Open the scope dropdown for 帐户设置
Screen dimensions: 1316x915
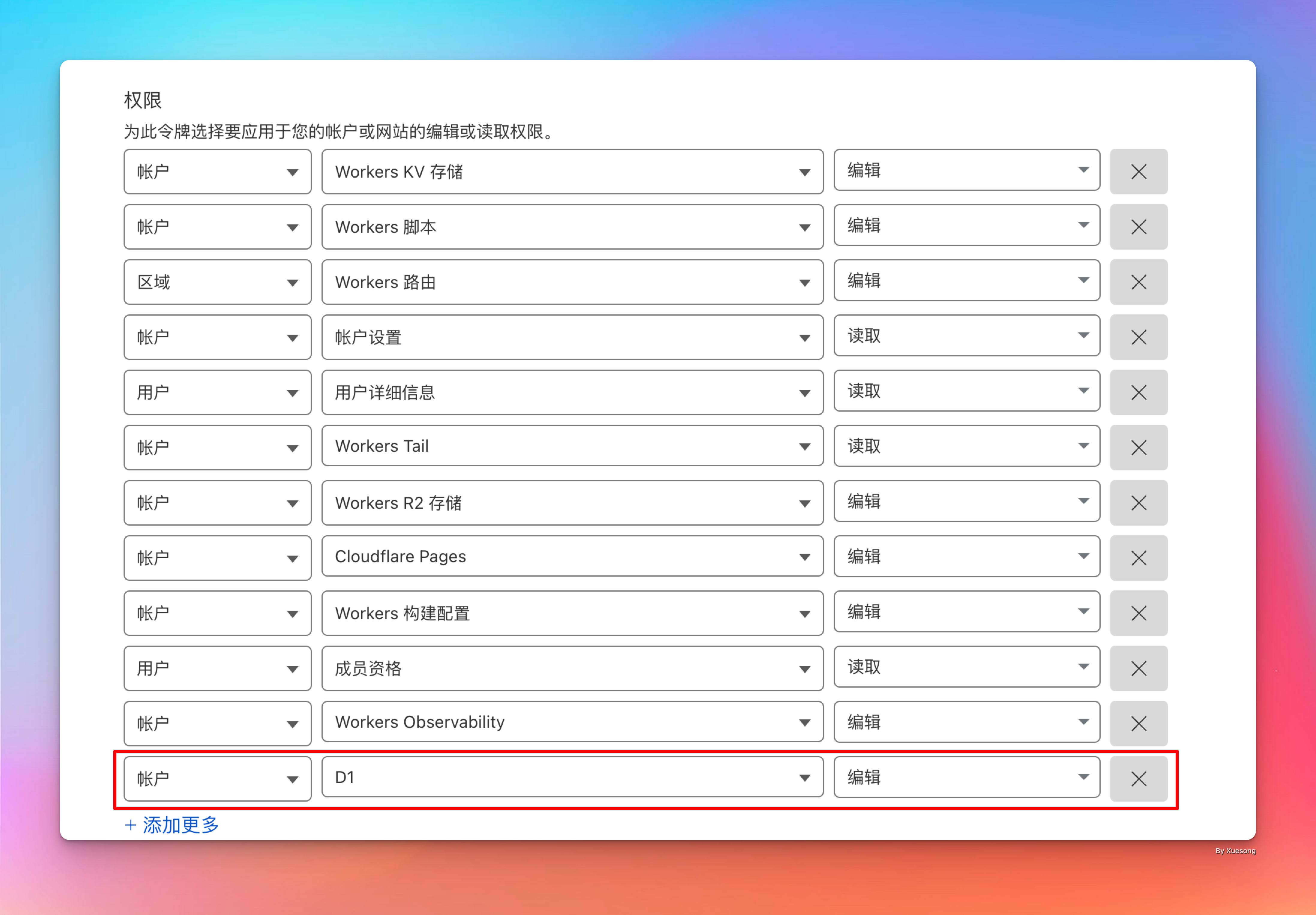click(x=218, y=337)
